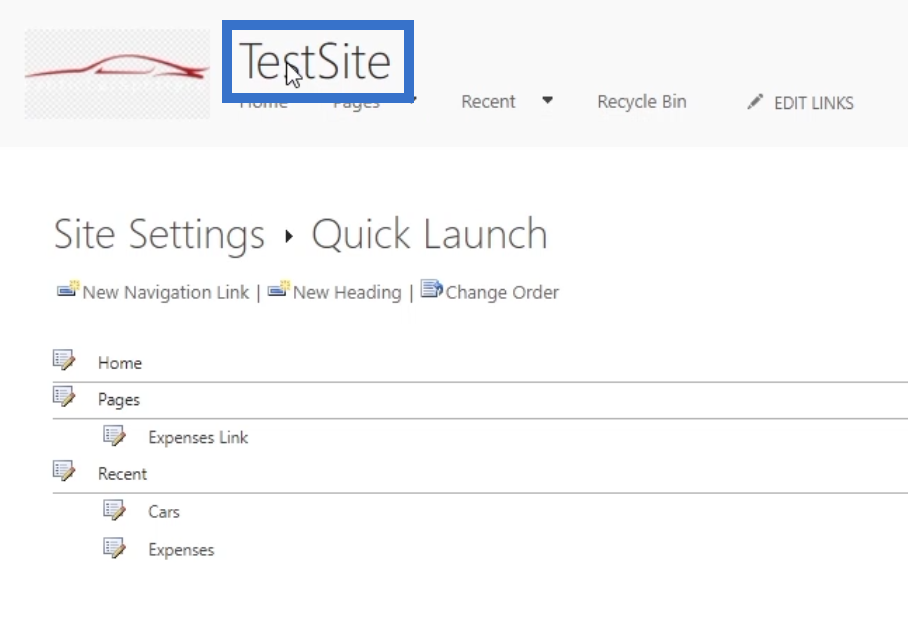
Task: Edit the Recent heading via its icon
Action: (x=64, y=471)
